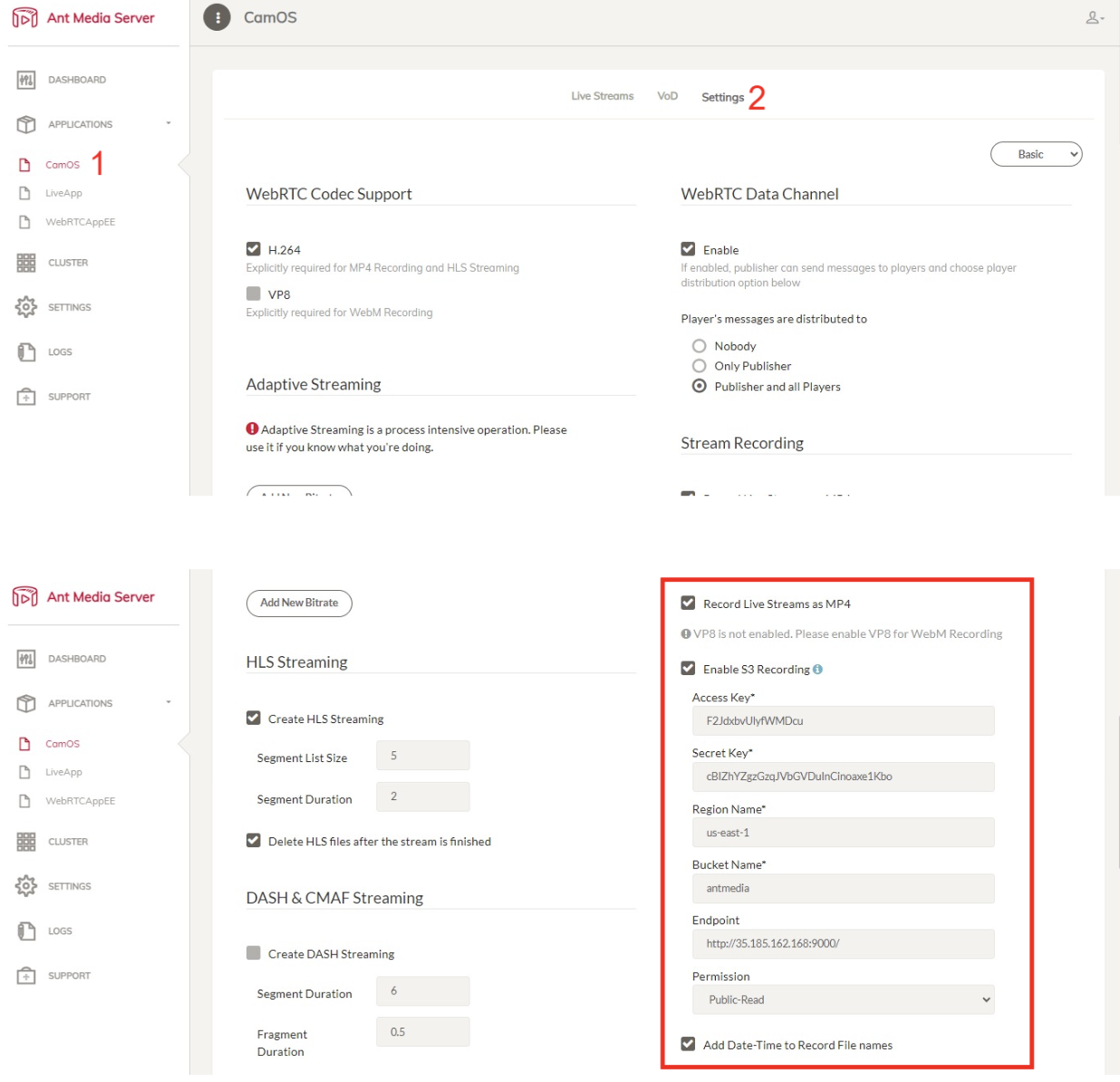Open the Cluster label in the upper sidebar
This screenshot has width=1120, height=1082.
[68, 263]
